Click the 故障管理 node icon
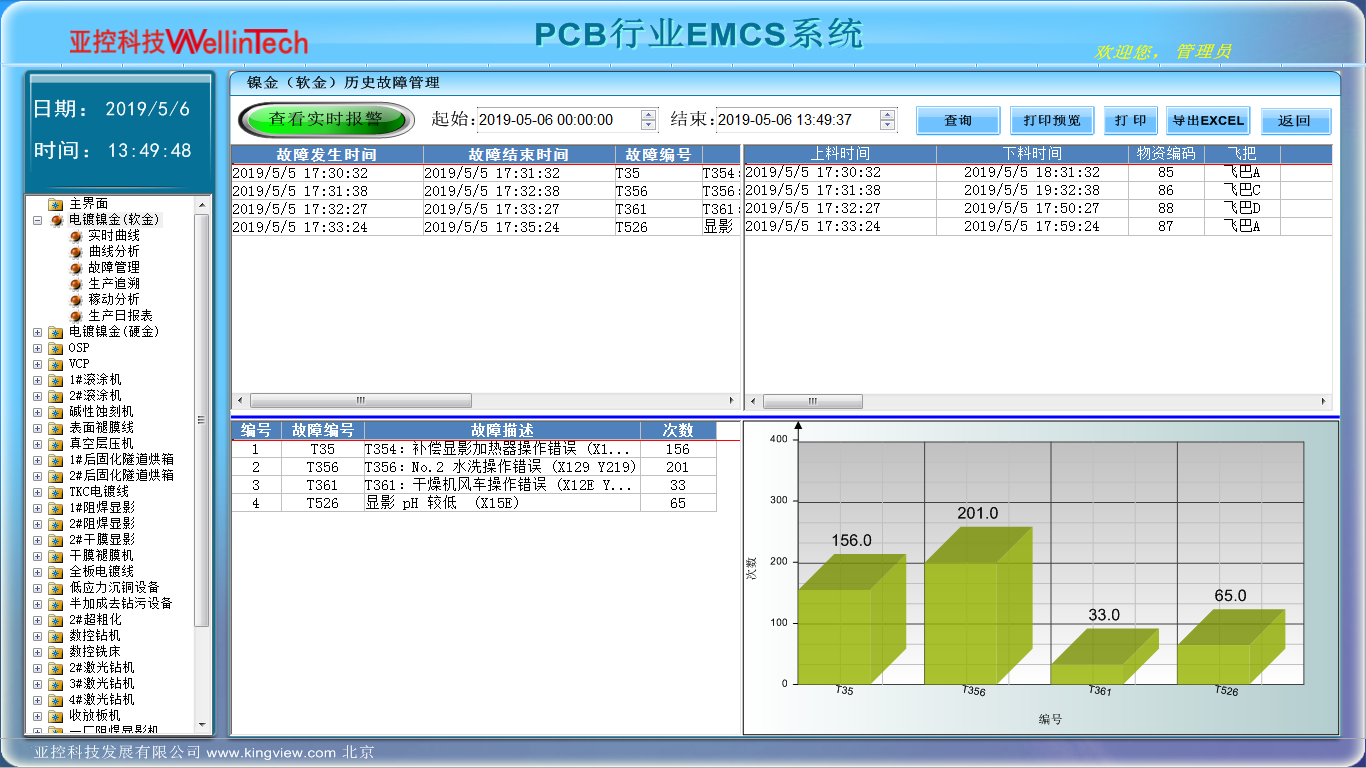The height and width of the screenshot is (768, 1366). point(75,268)
